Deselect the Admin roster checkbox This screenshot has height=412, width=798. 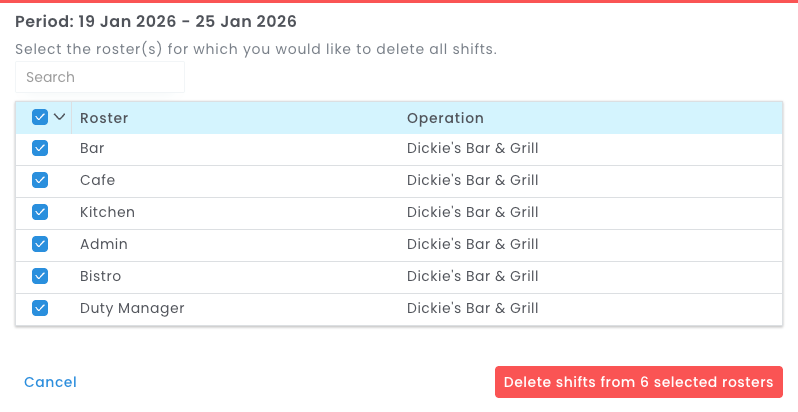(x=40, y=244)
